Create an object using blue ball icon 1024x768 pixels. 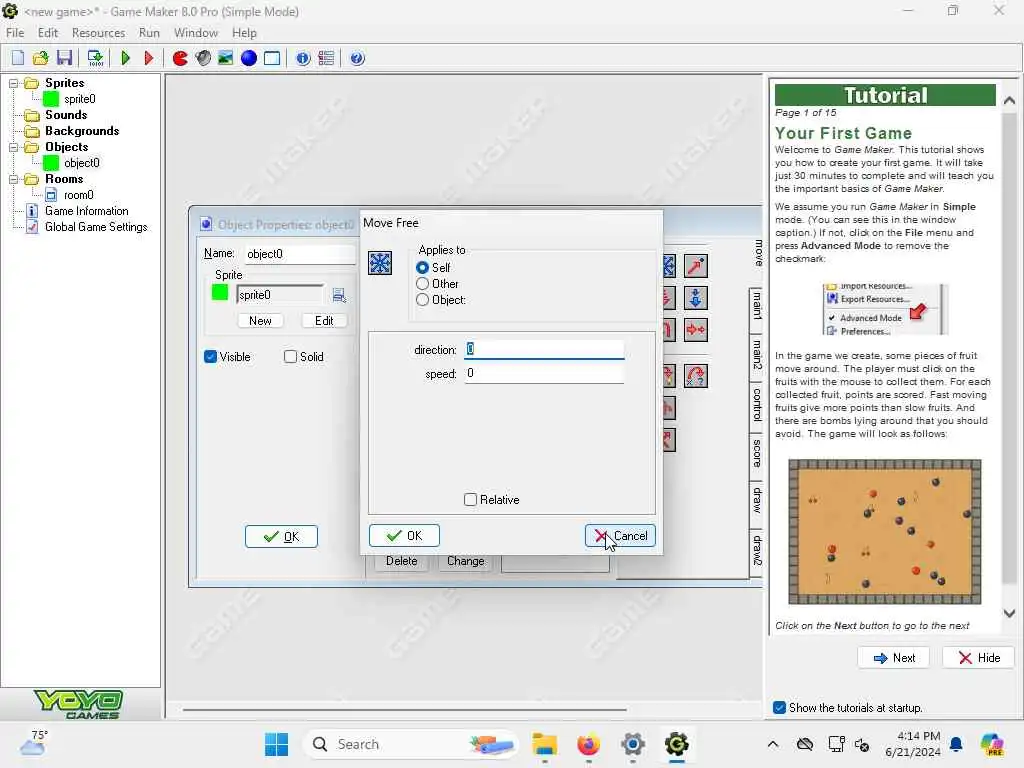click(249, 58)
